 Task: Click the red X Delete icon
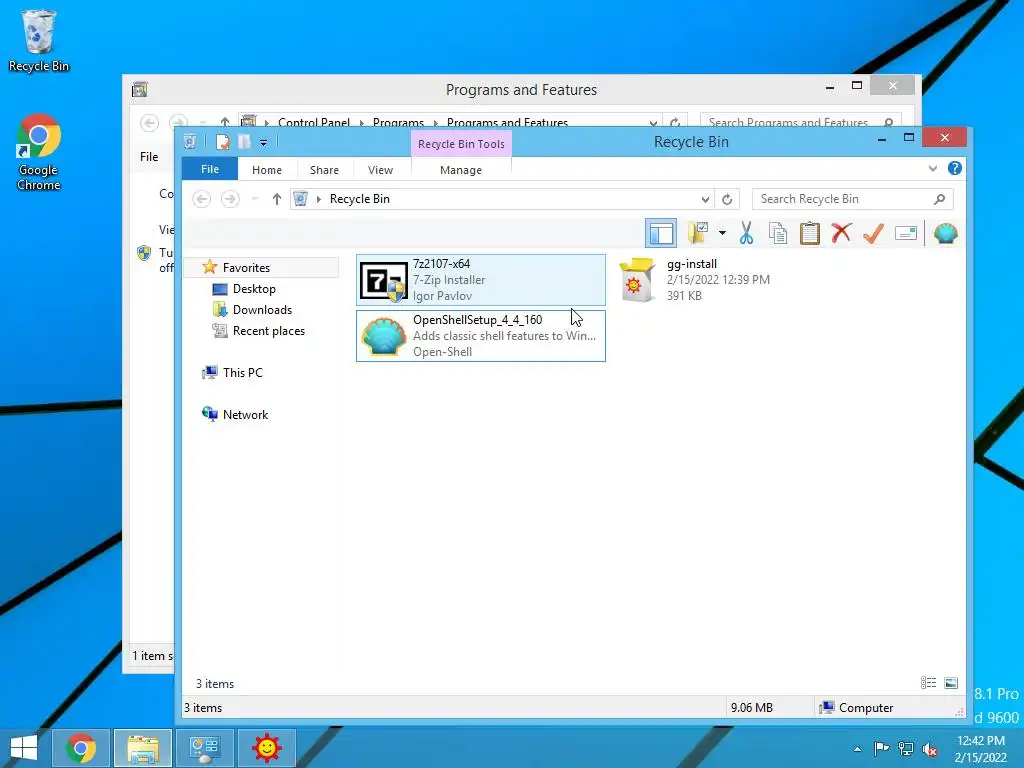point(841,233)
